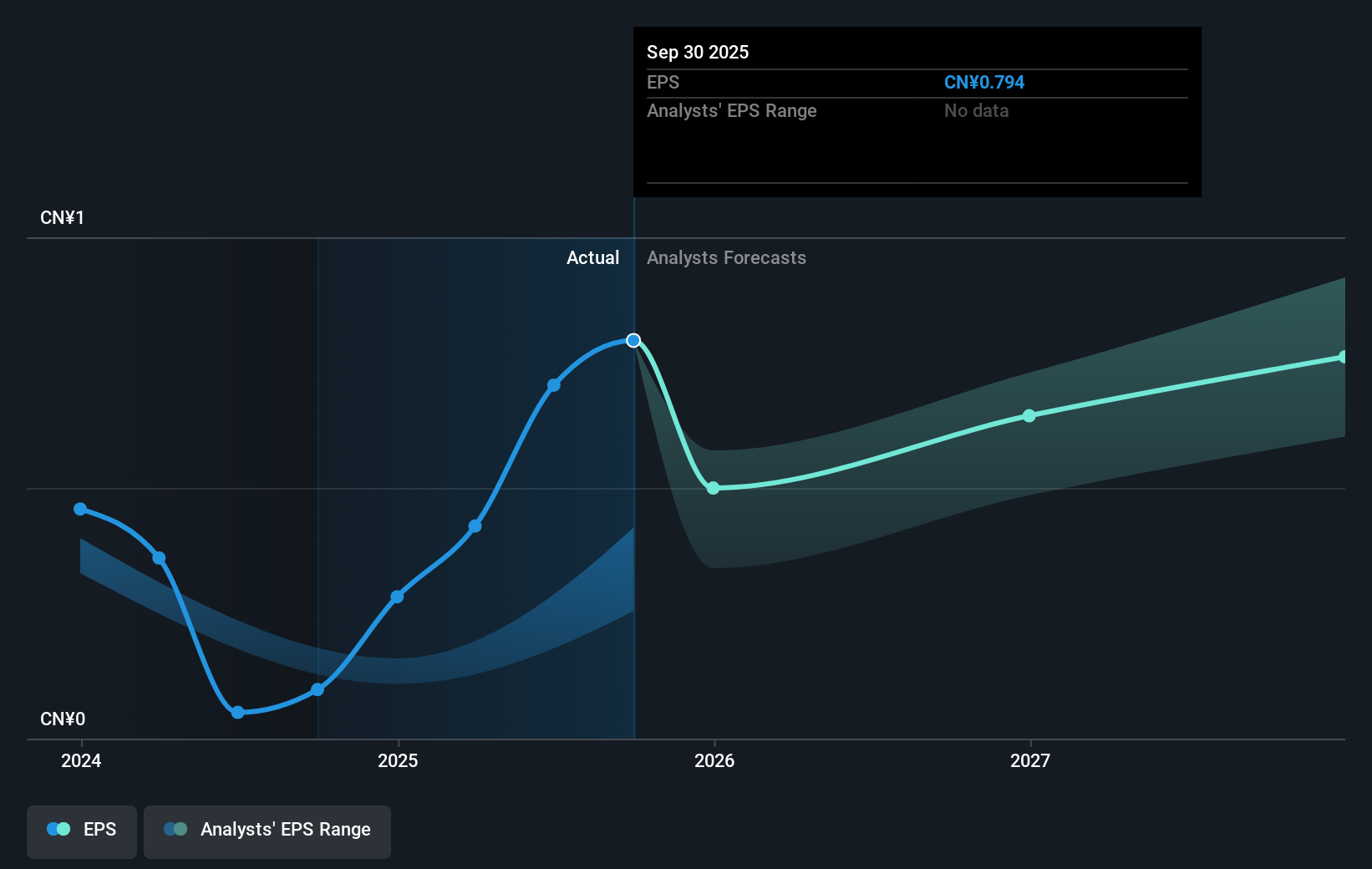Click the CN¥0 y-axis label

pyautogui.click(x=63, y=719)
